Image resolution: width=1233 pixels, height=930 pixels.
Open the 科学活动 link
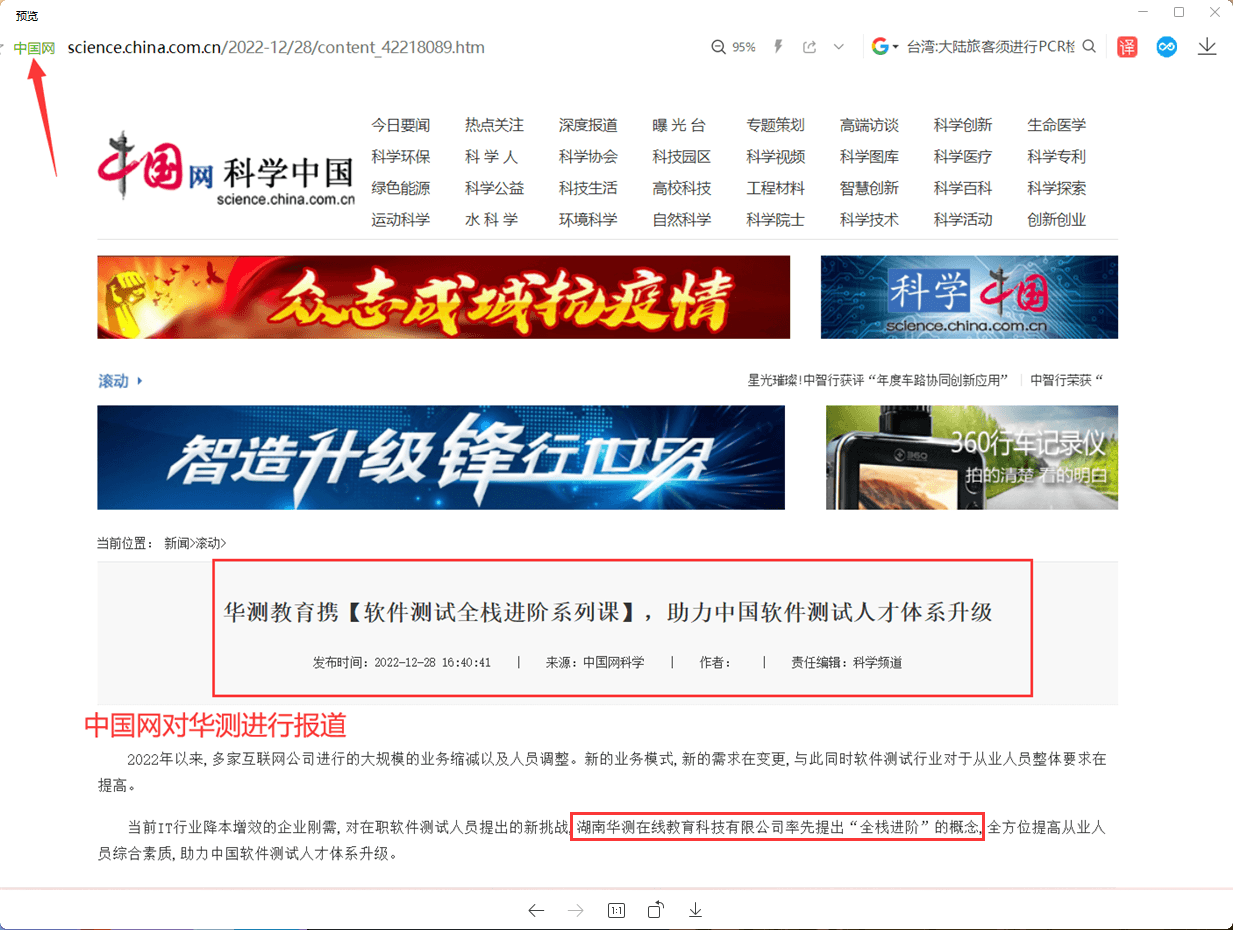point(963,220)
